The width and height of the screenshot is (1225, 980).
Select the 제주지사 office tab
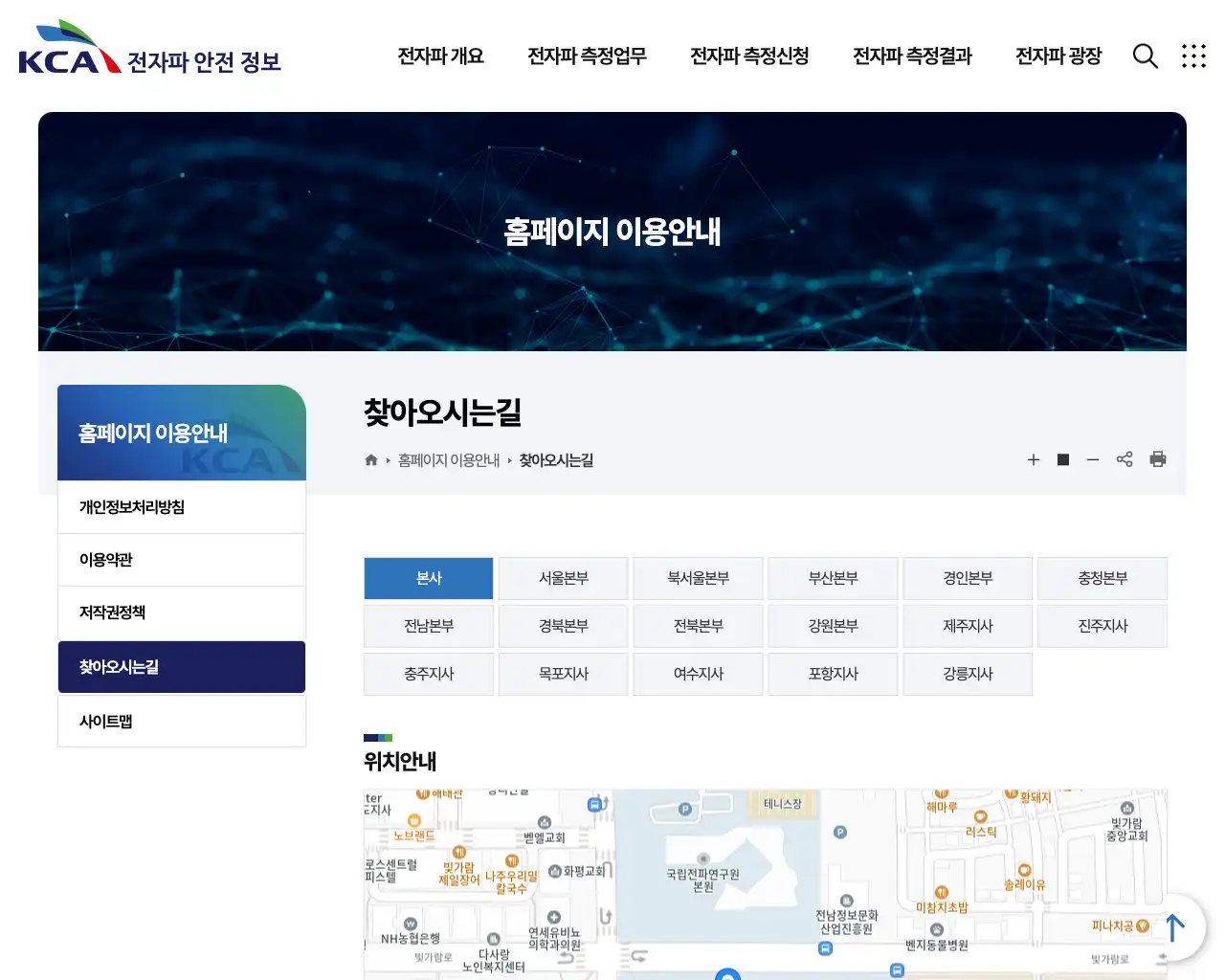pyautogui.click(x=968, y=626)
